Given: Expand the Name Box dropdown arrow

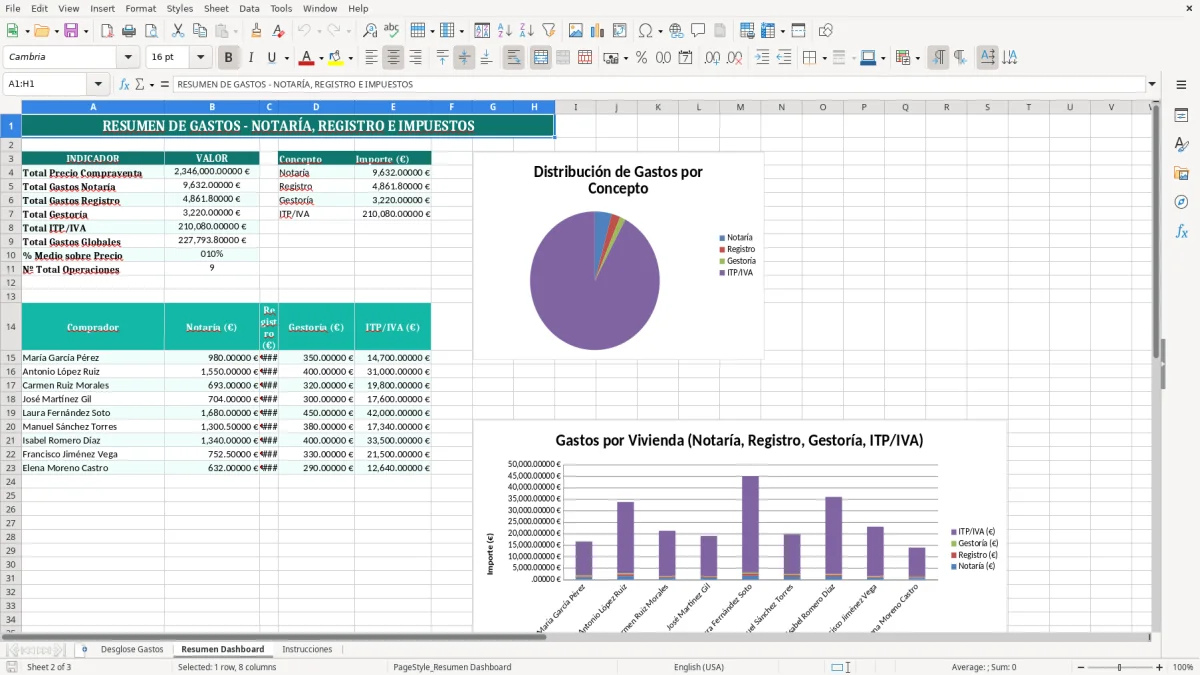Looking at the screenshot, I should [x=97, y=84].
